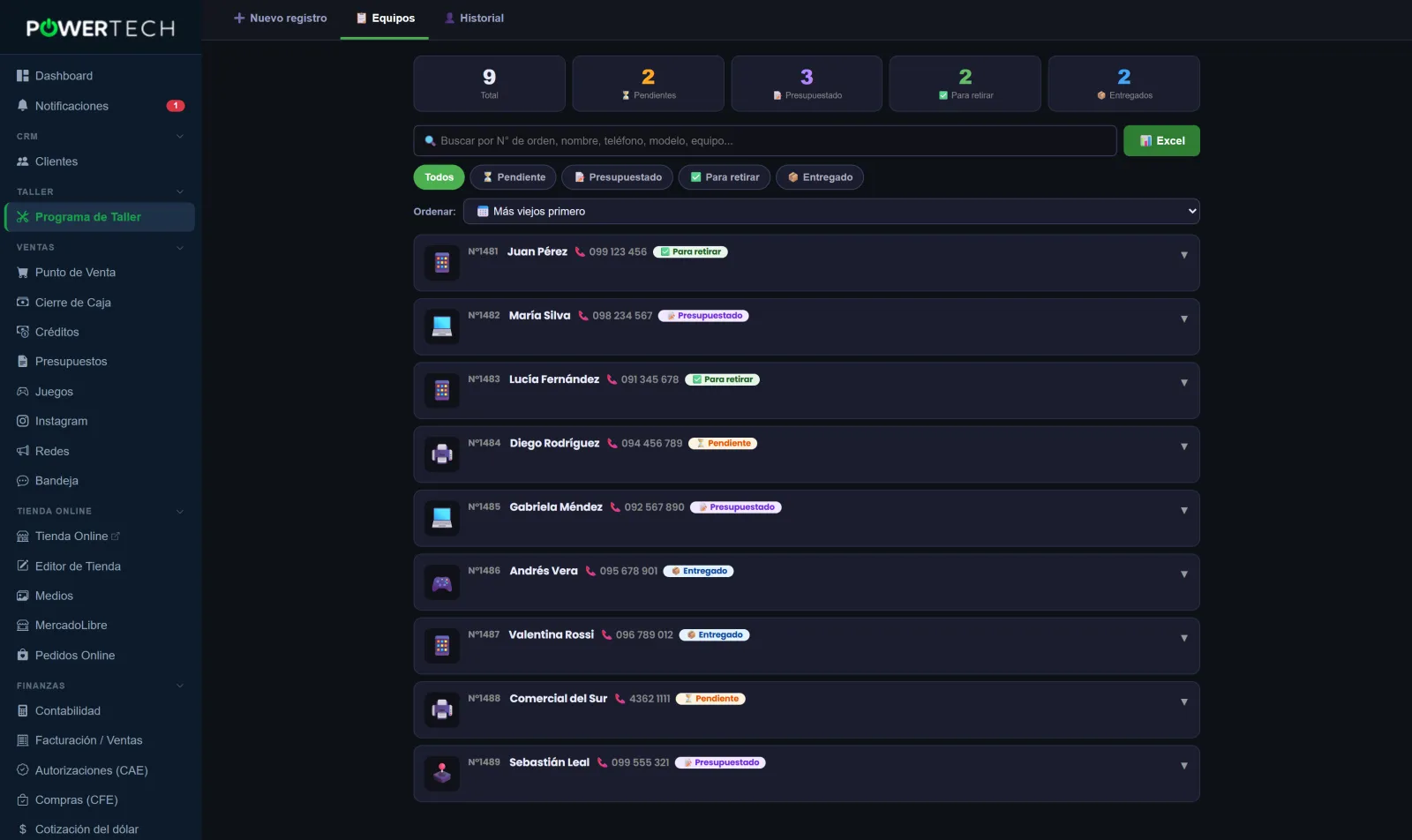Select the Equipos tab
The width and height of the screenshot is (1412, 840).
(385, 19)
